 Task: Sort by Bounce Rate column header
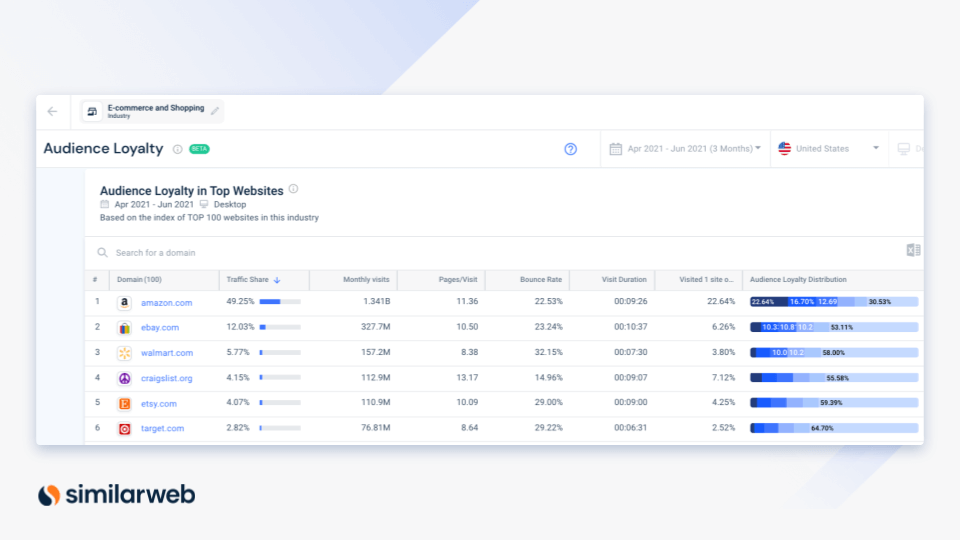coord(541,280)
